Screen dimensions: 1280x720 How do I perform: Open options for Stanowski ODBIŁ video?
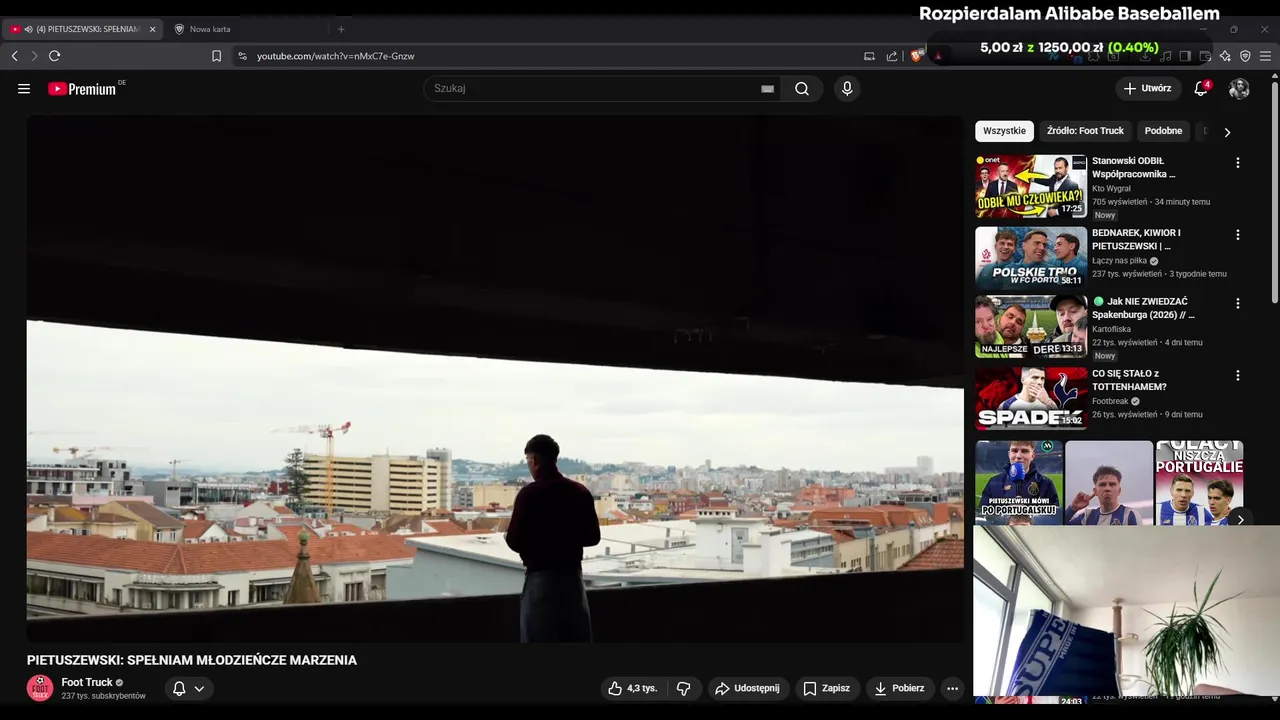pos(1237,163)
